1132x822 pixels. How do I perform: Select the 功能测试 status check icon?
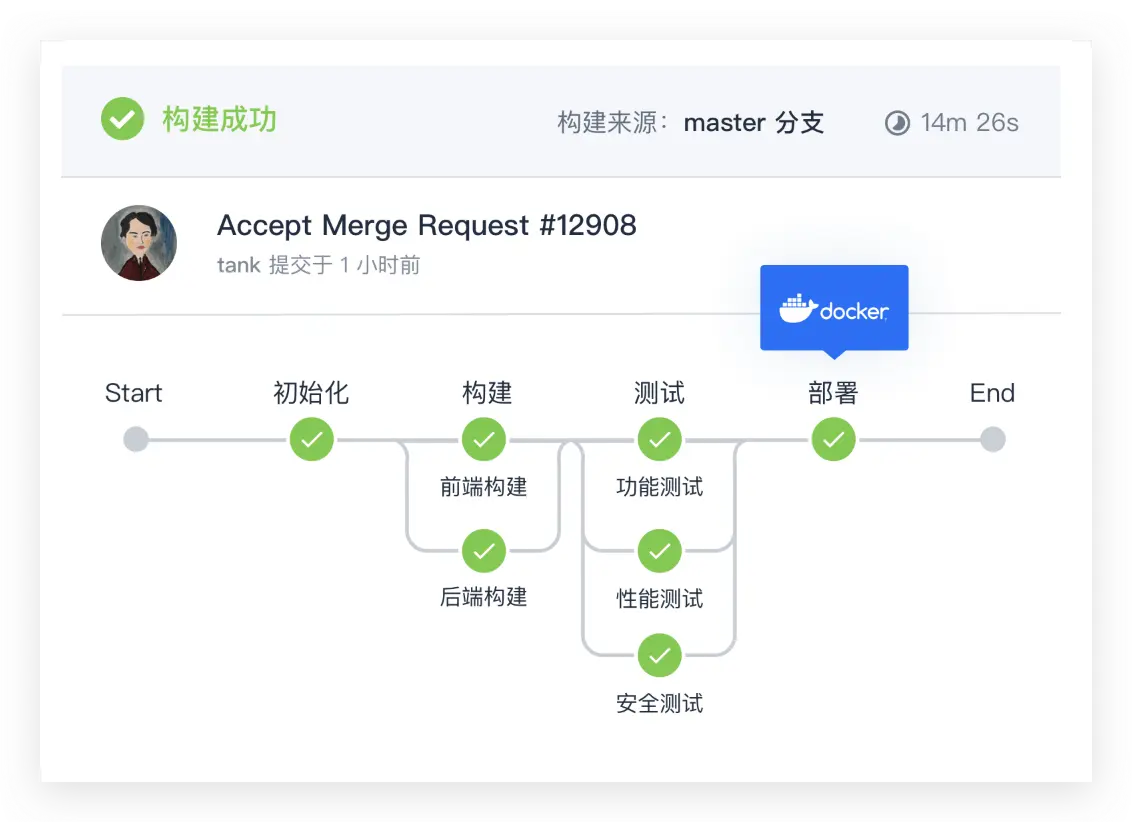point(659,439)
